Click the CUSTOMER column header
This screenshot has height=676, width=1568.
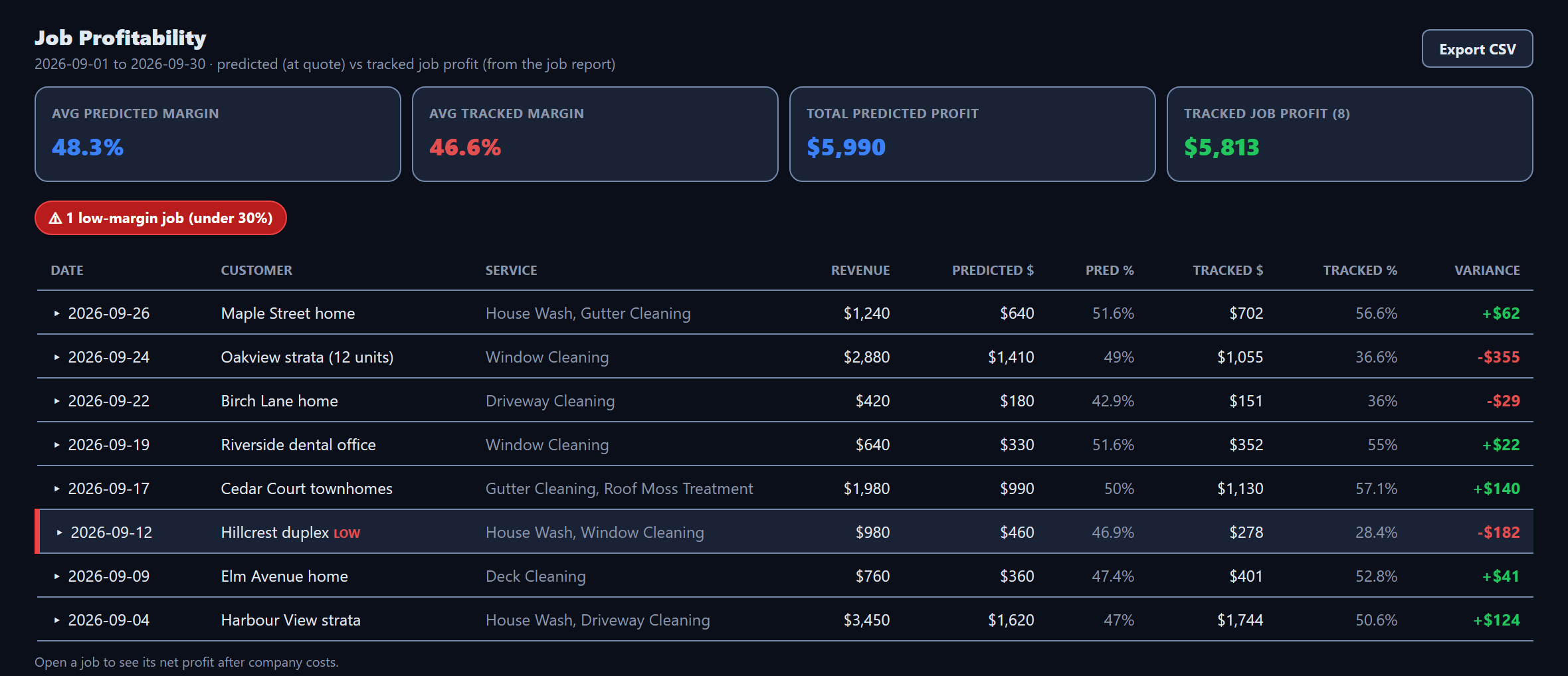(x=256, y=270)
